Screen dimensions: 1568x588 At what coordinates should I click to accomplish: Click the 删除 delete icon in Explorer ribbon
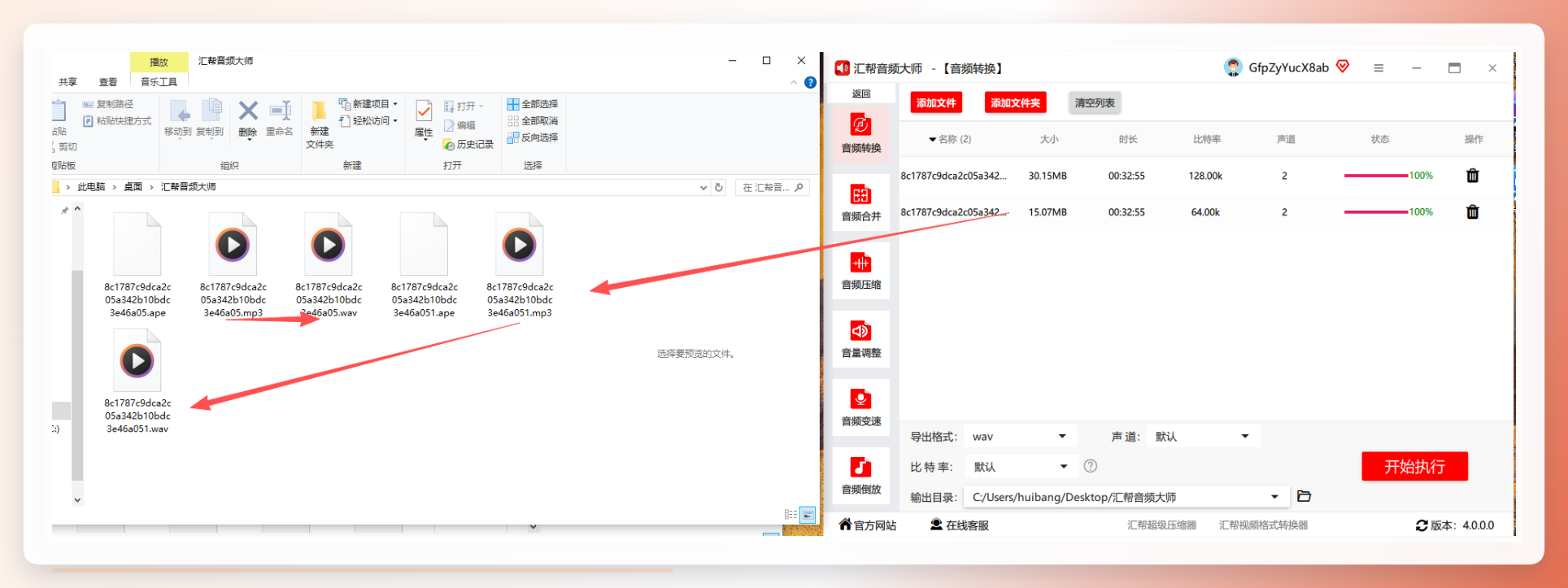[248, 118]
